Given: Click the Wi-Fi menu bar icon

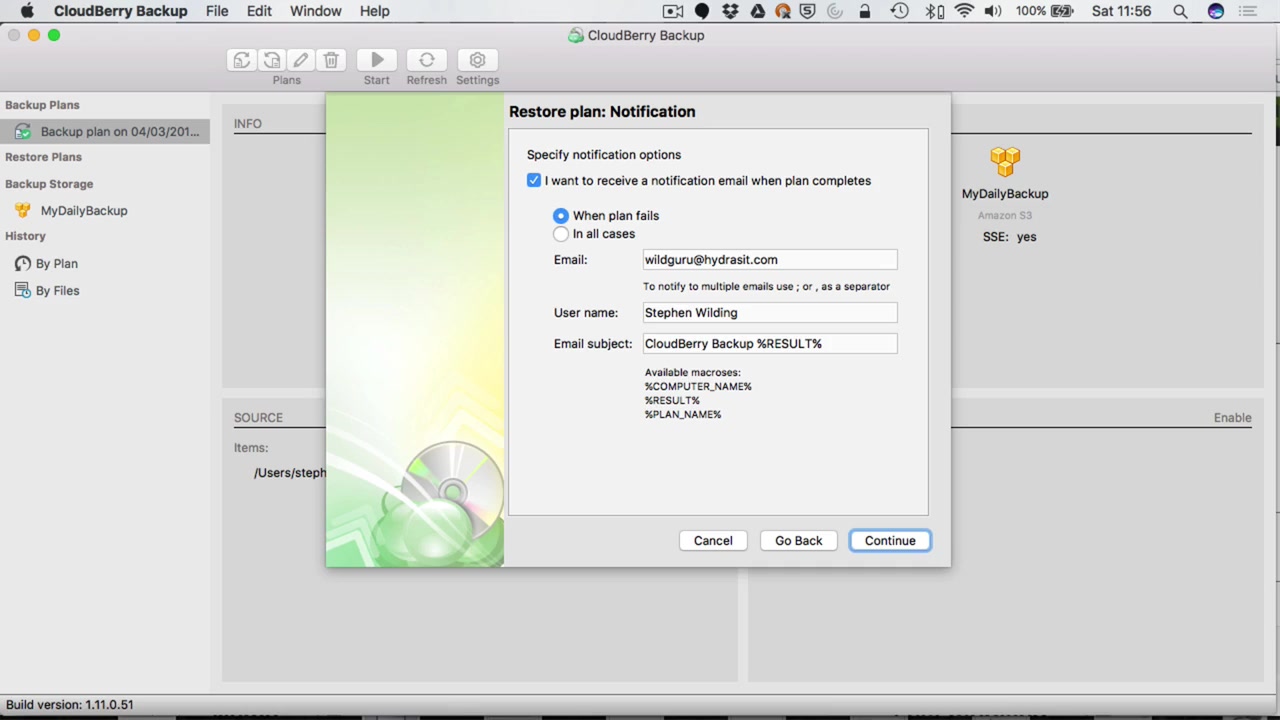Looking at the screenshot, I should (964, 11).
